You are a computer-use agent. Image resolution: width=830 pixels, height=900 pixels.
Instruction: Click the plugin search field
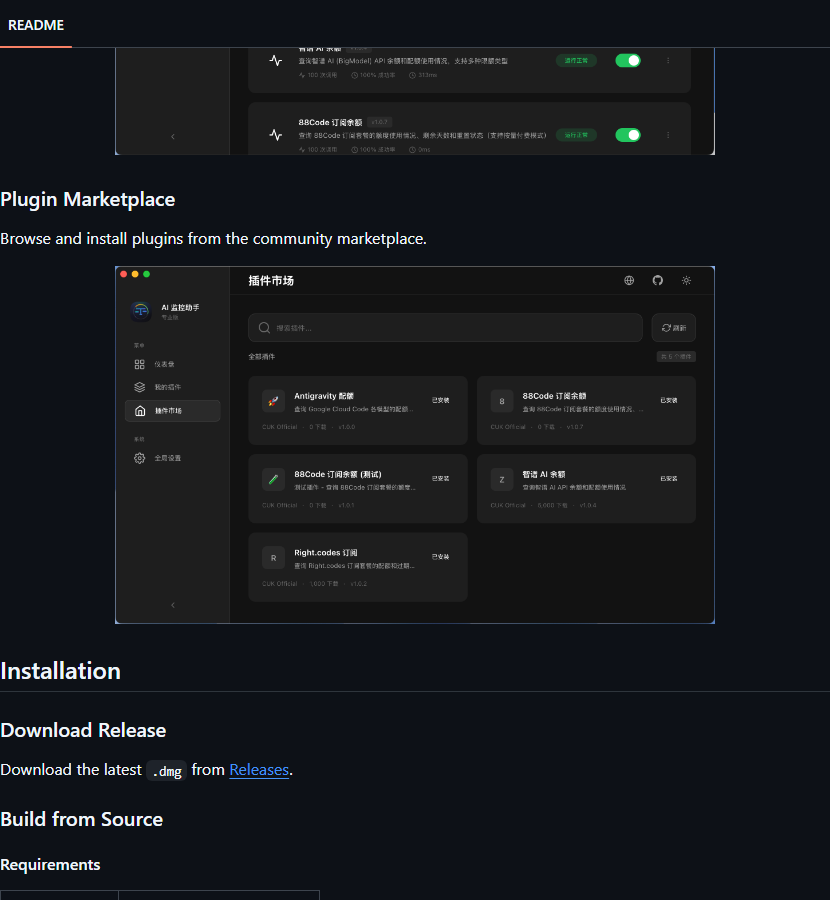tap(445, 328)
